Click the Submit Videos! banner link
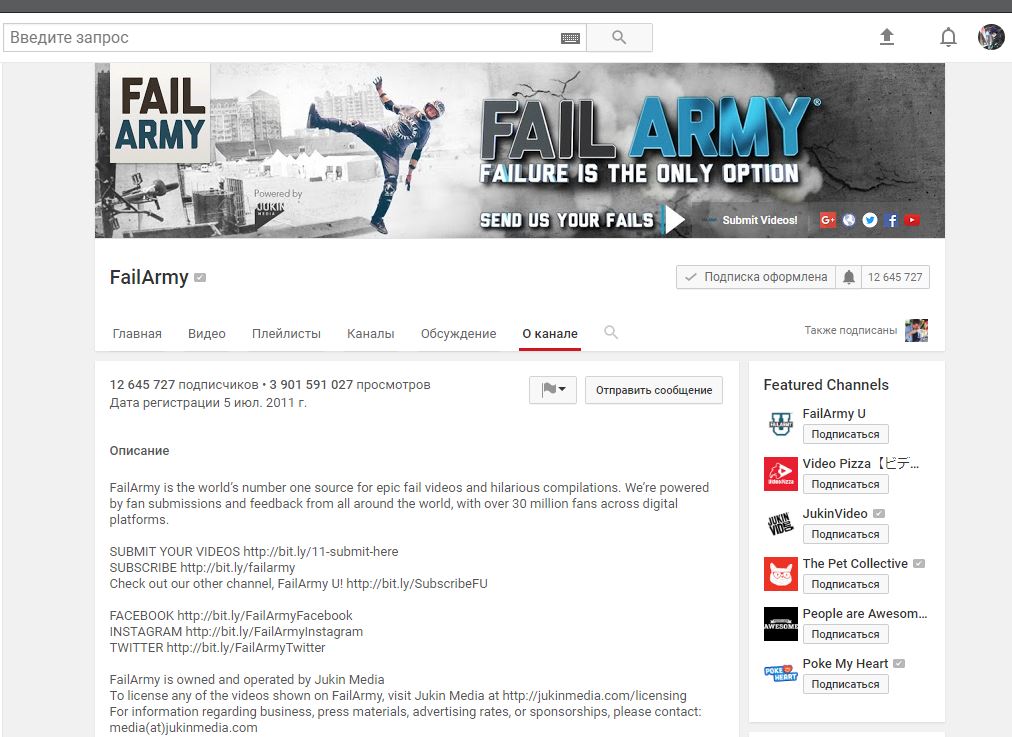1012x737 pixels. 760,220
